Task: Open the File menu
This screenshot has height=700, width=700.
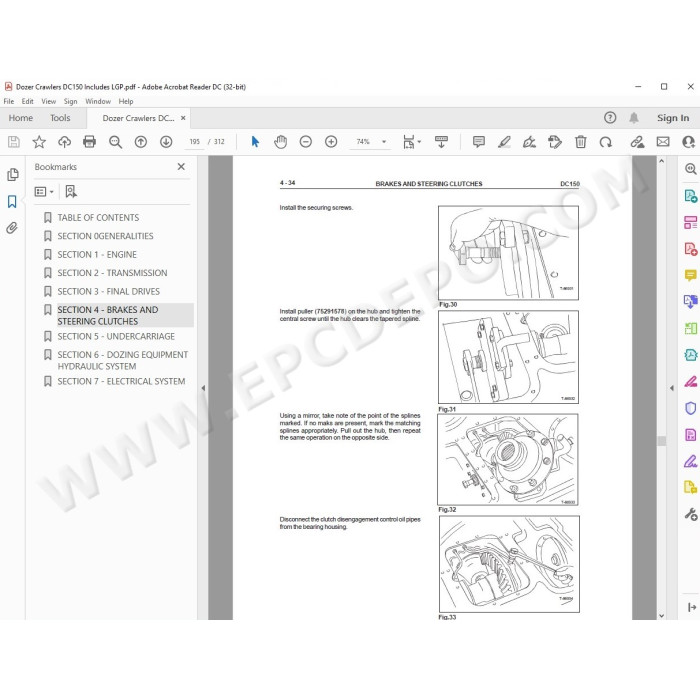Action: tap(8, 101)
